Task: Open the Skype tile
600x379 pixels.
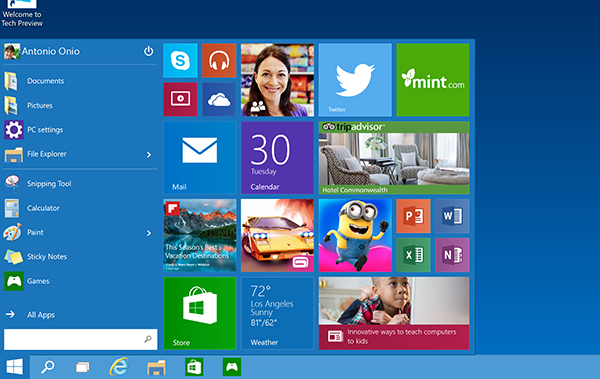Action: coord(180,60)
